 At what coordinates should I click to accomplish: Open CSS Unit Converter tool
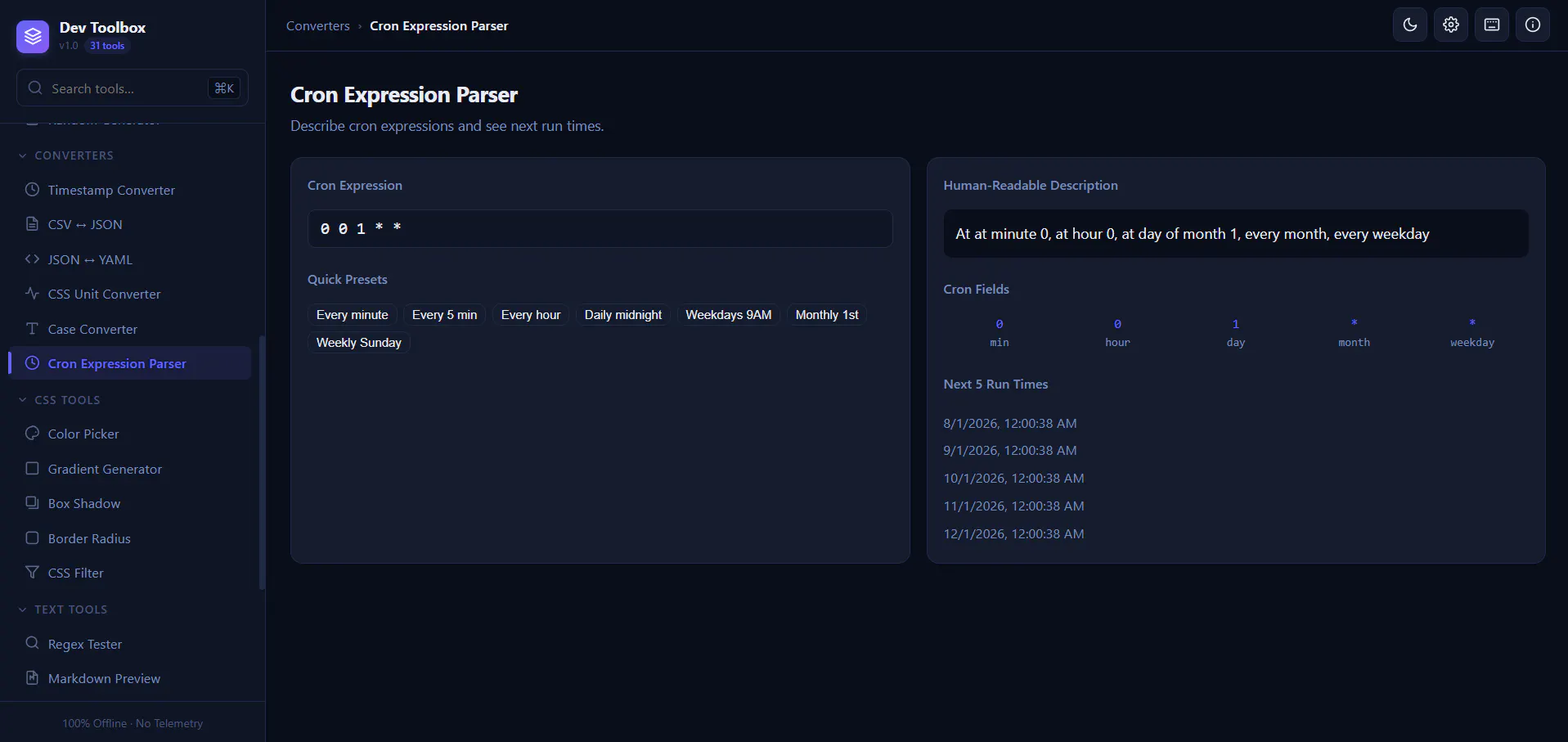tap(131, 294)
